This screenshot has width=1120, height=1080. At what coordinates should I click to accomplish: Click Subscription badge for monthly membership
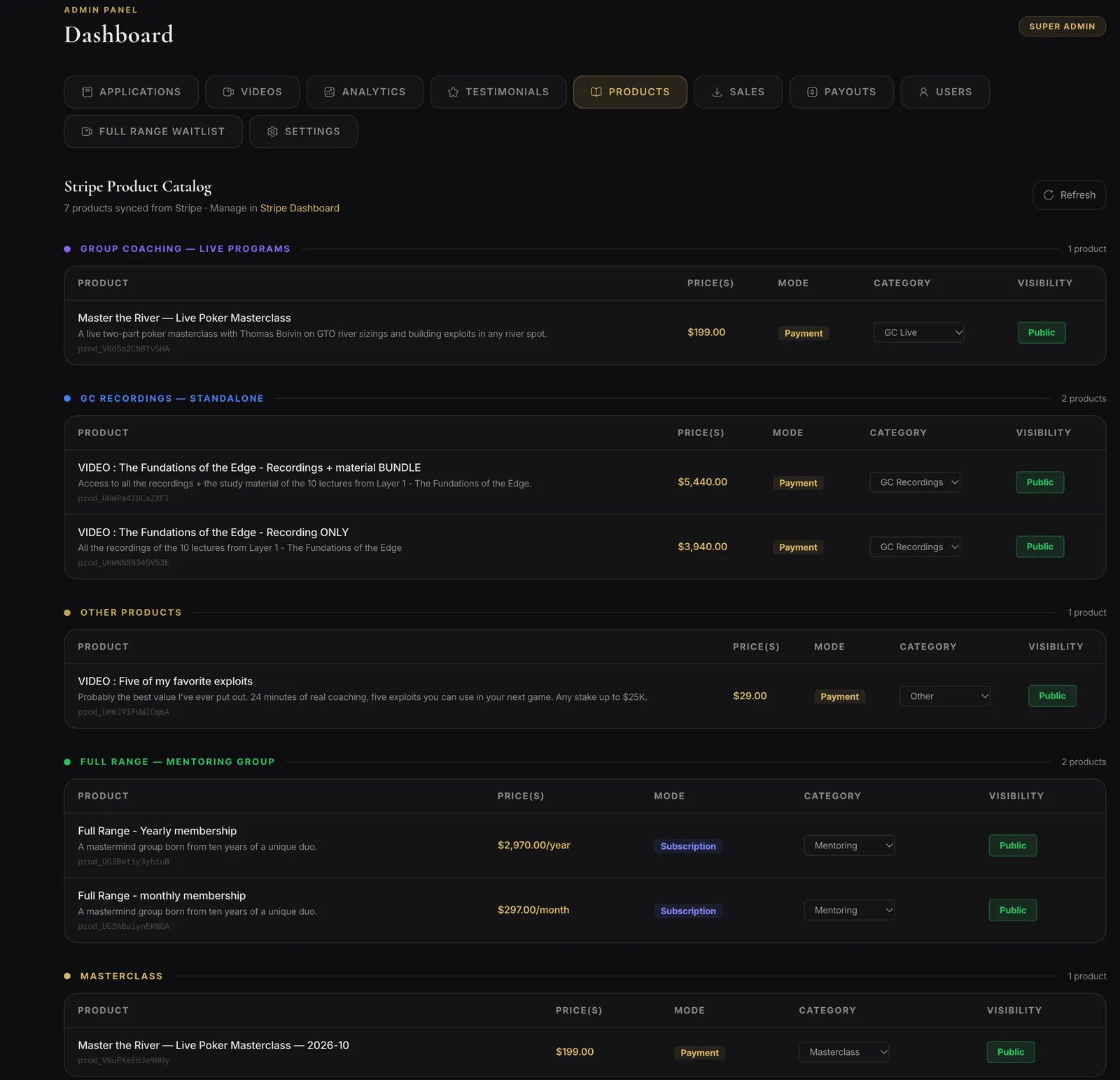(688, 911)
